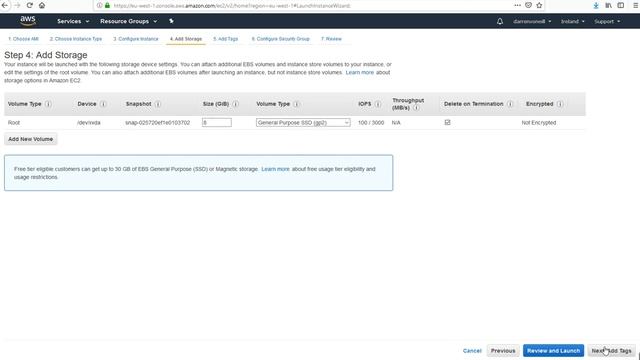This screenshot has width=640, height=360.
Task: Reload the page with the refresh icon
Action: pos(29,5)
